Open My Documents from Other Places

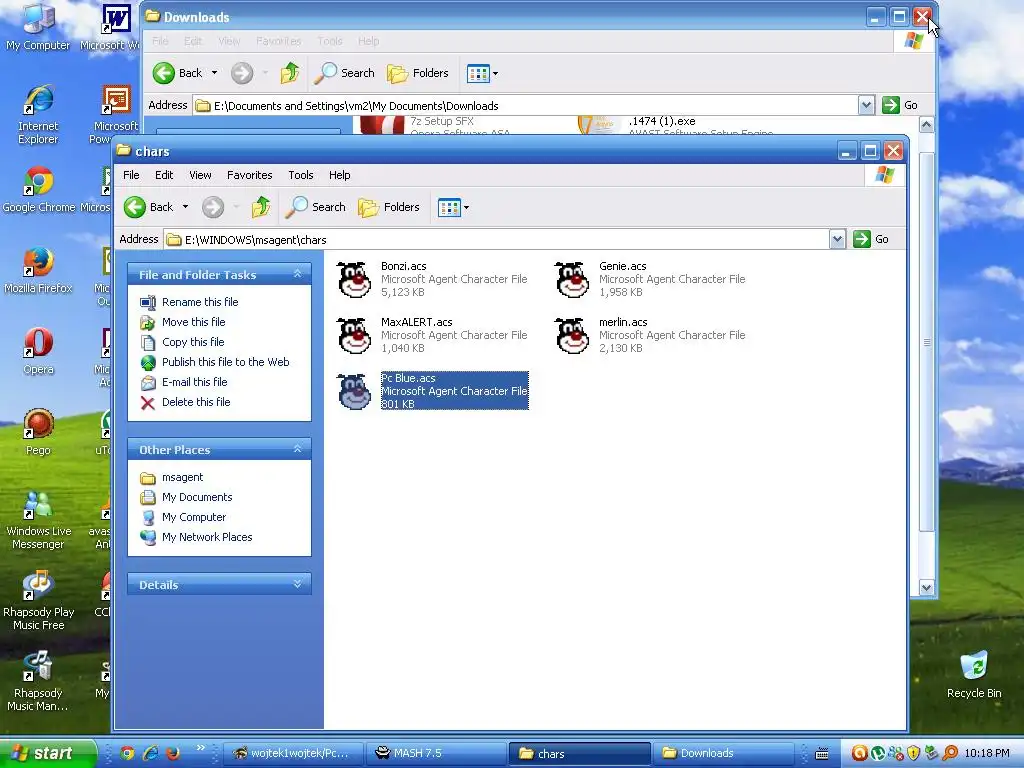point(197,497)
